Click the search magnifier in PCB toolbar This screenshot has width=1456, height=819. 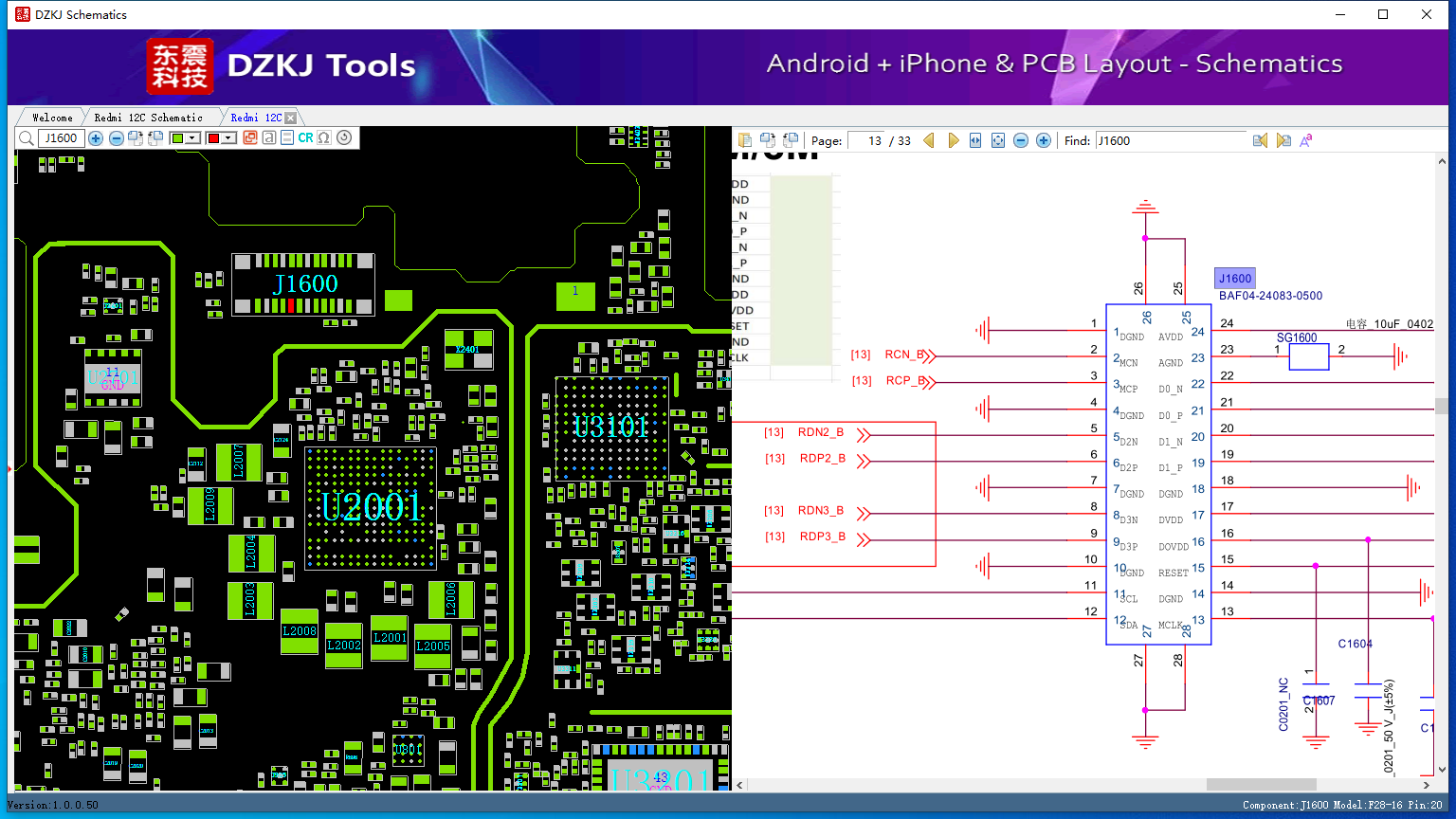point(26,138)
